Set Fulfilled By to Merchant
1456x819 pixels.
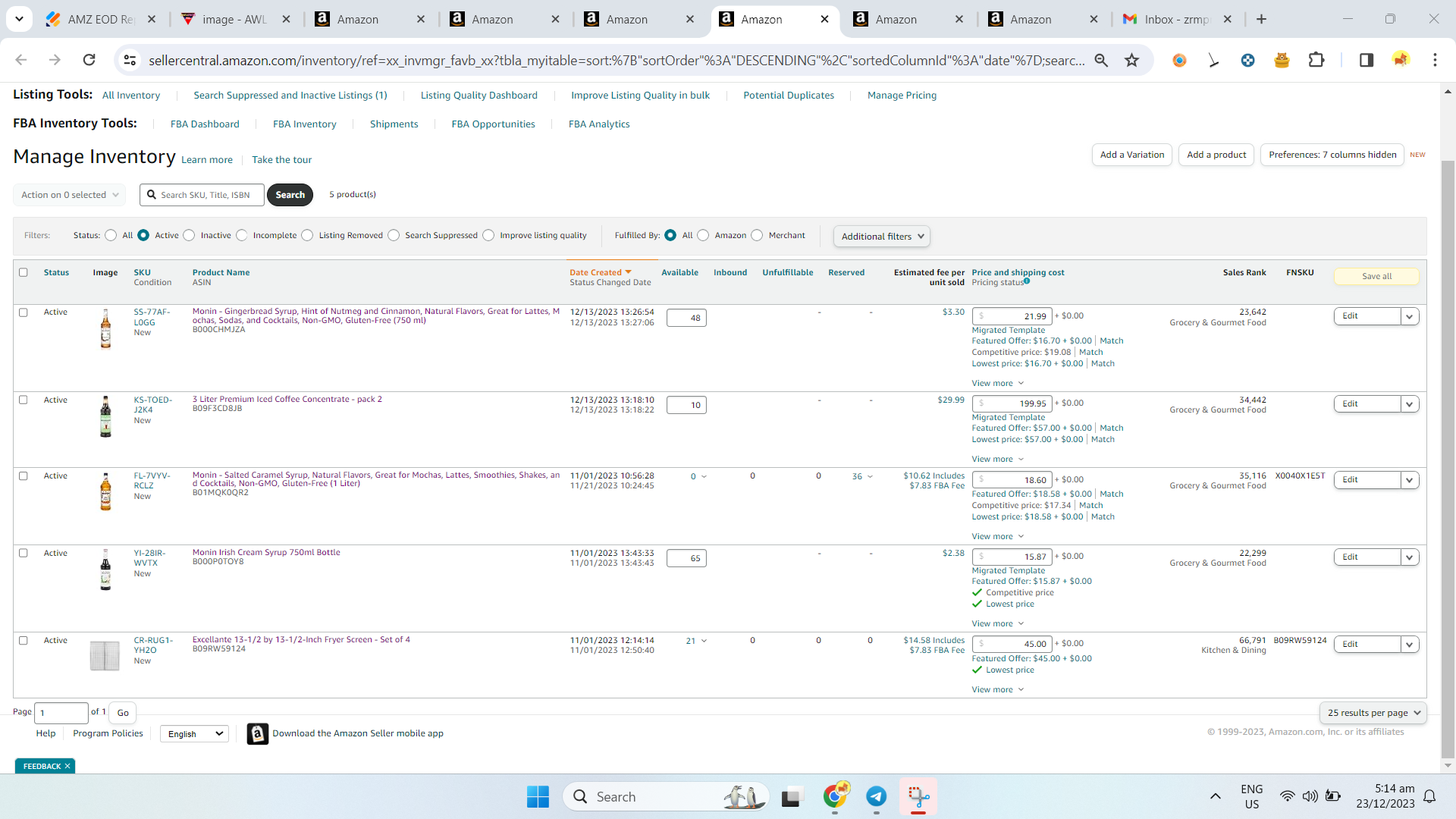pyautogui.click(x=757, y=235)
